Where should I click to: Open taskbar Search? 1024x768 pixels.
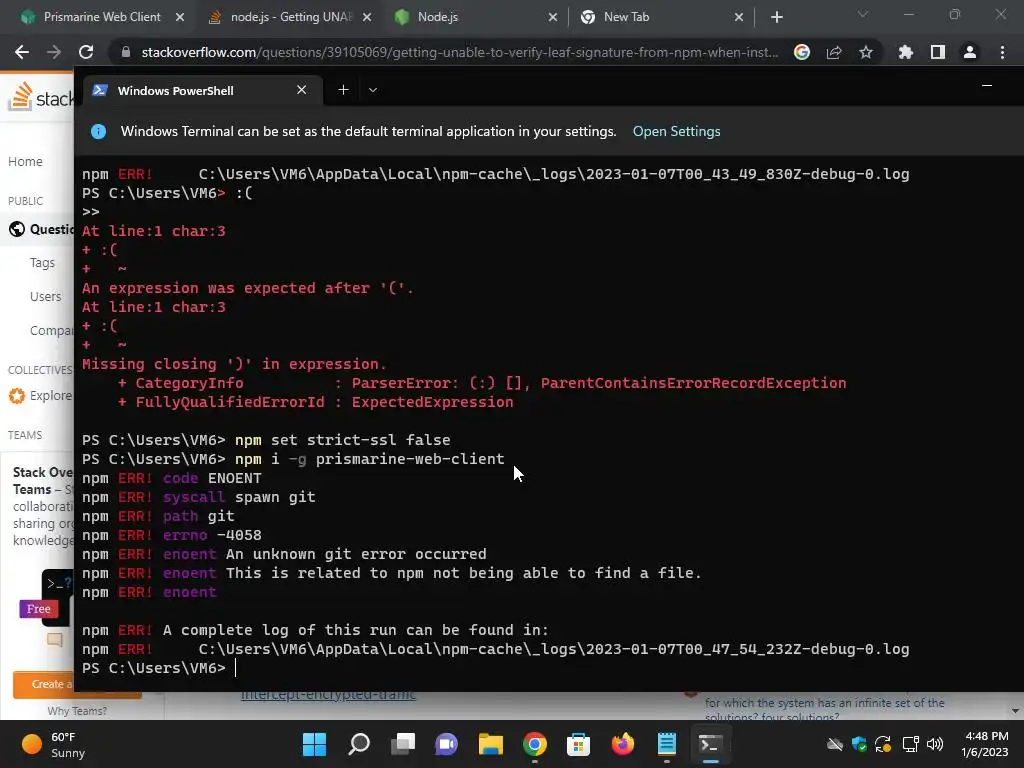tap(359, 744)
